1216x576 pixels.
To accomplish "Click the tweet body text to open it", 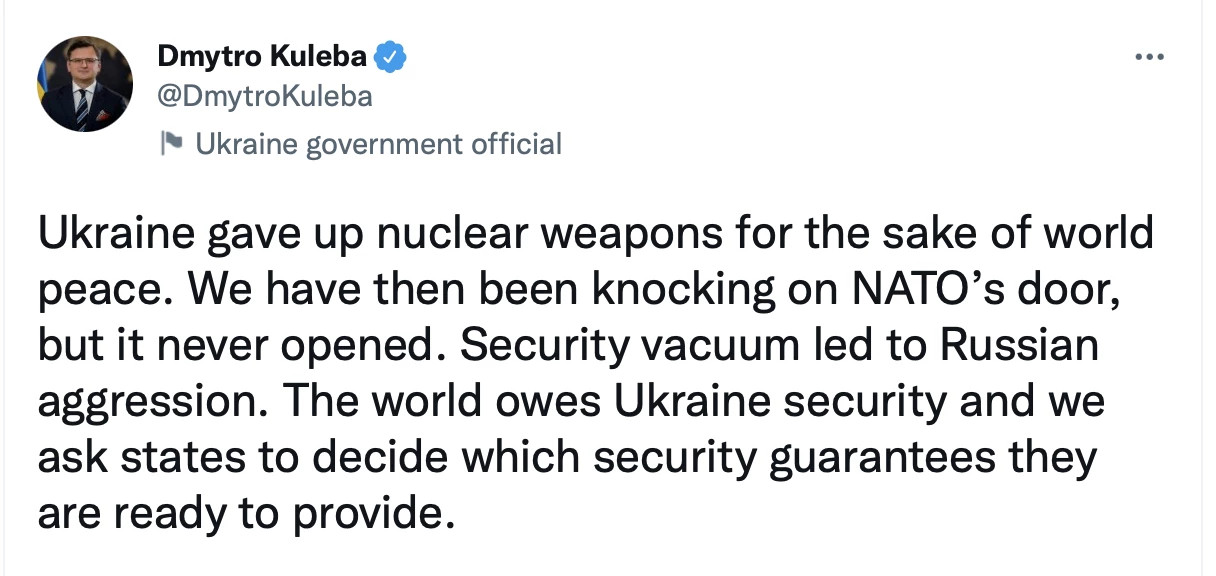I will [596, 374].
